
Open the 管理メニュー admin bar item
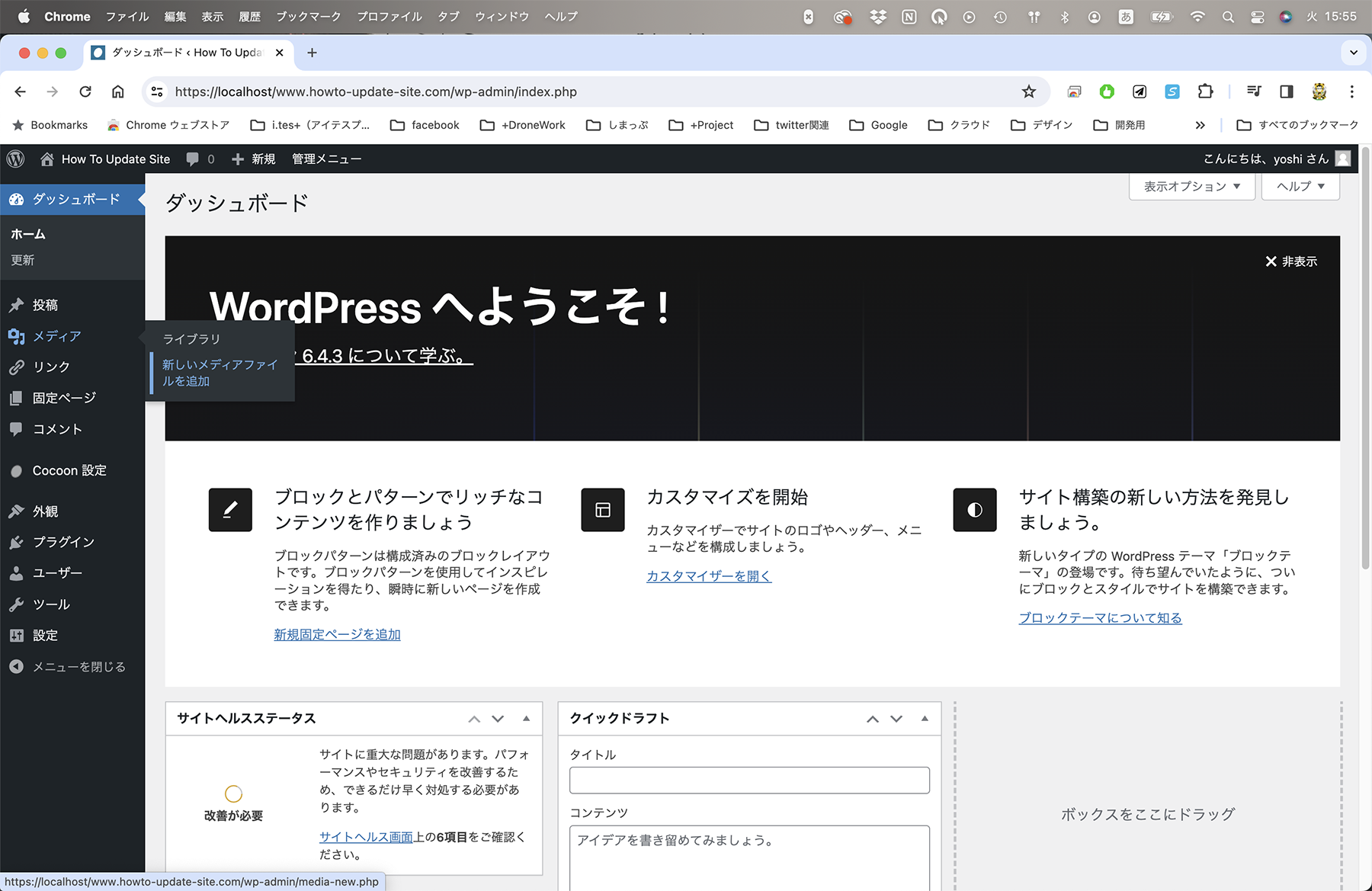[x=326, y=159]
